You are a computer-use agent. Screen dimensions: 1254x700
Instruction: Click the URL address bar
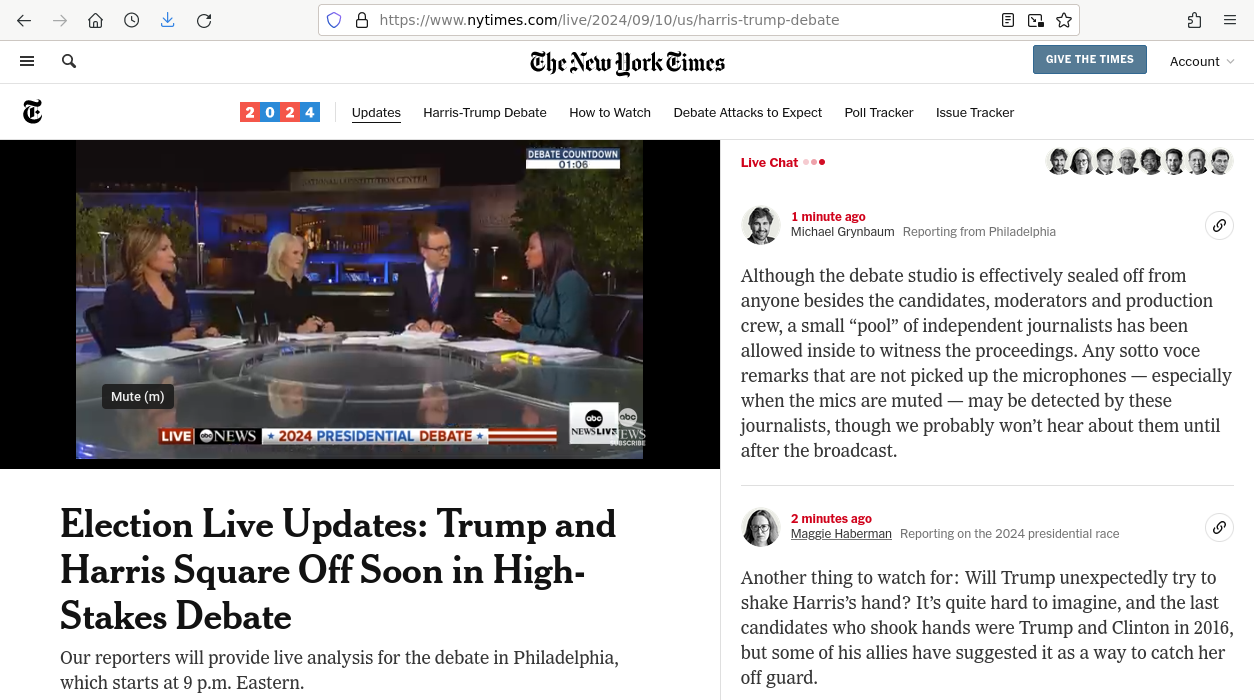coord(660,20)
